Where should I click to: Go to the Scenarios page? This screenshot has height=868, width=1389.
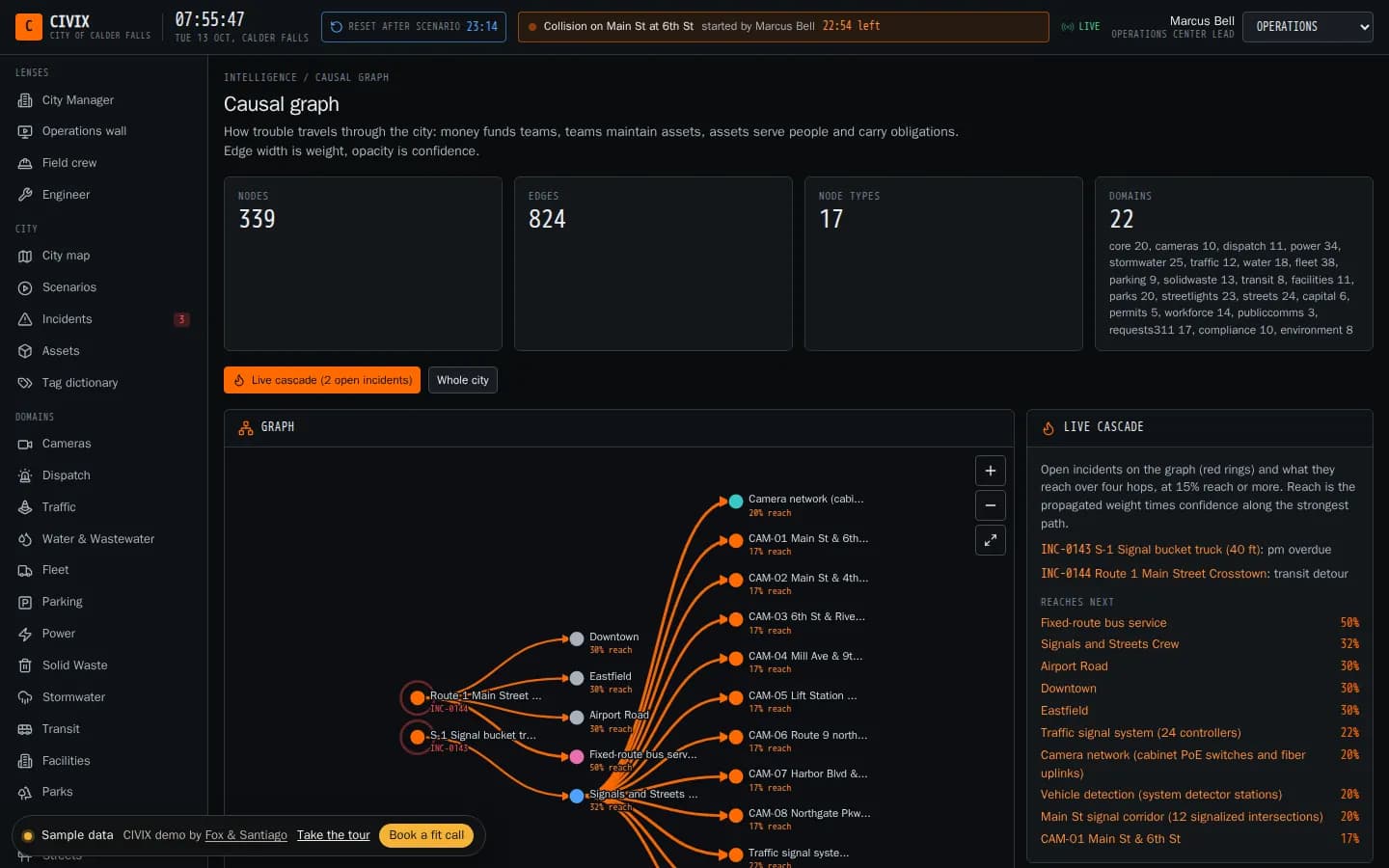tap(103, 287)
